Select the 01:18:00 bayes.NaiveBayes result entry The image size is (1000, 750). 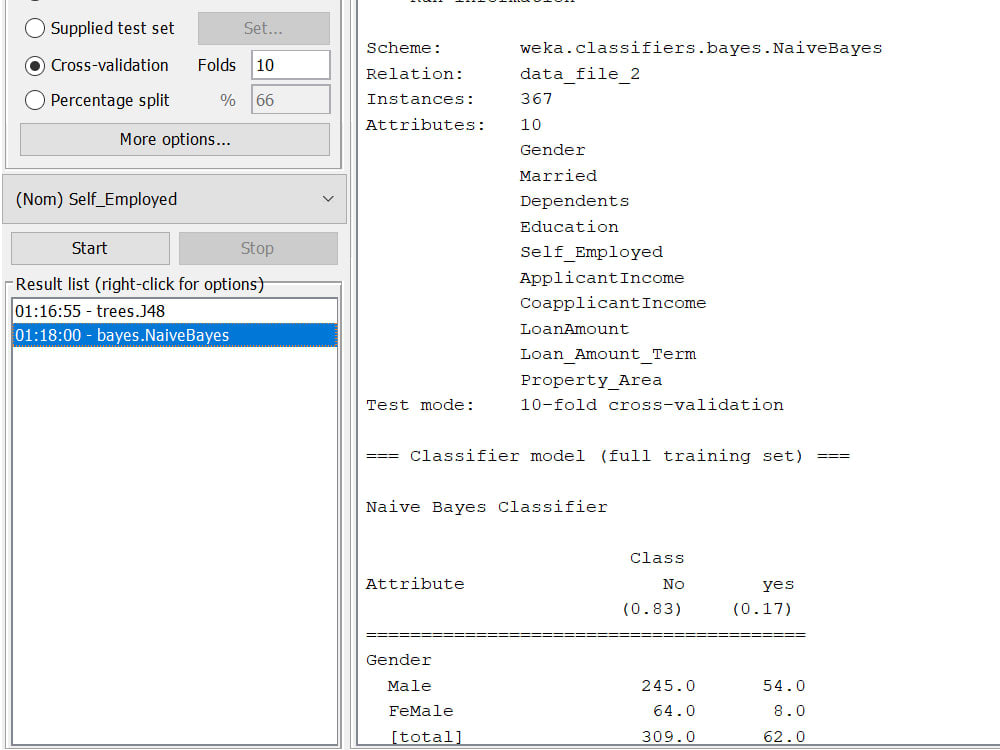pyautogui.click(x=175, y=335)
